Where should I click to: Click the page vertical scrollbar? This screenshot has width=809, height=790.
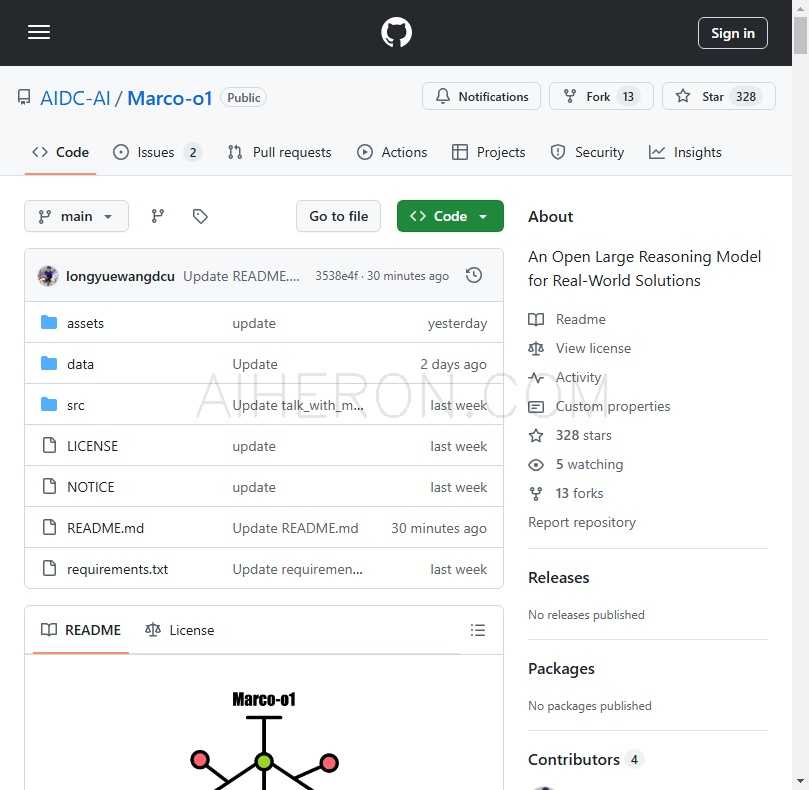tap(800, 400)
